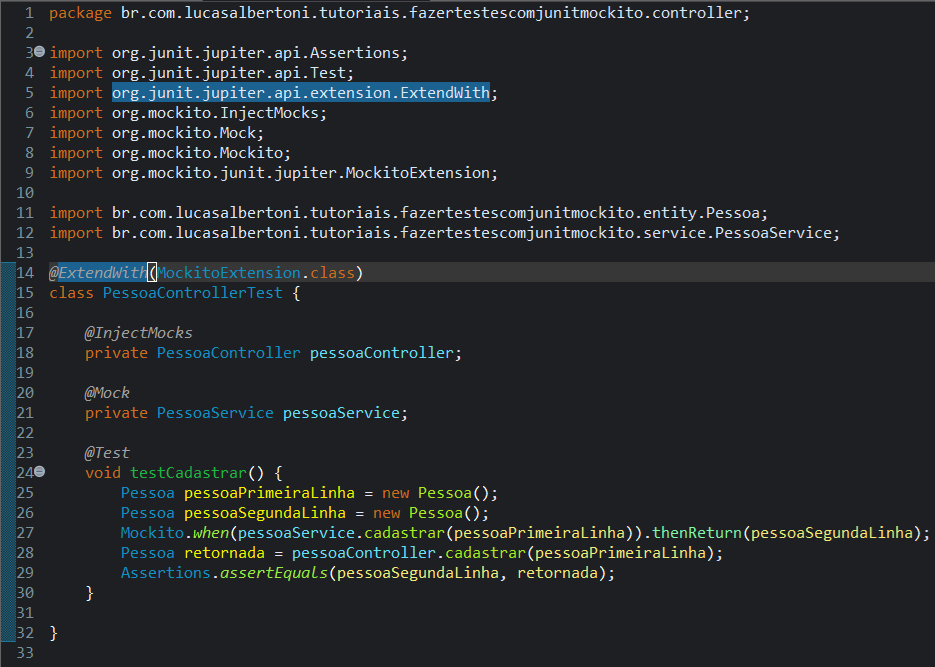Click the @Test annotation
This screenshot has width=935, height=667.
point(106,452)
